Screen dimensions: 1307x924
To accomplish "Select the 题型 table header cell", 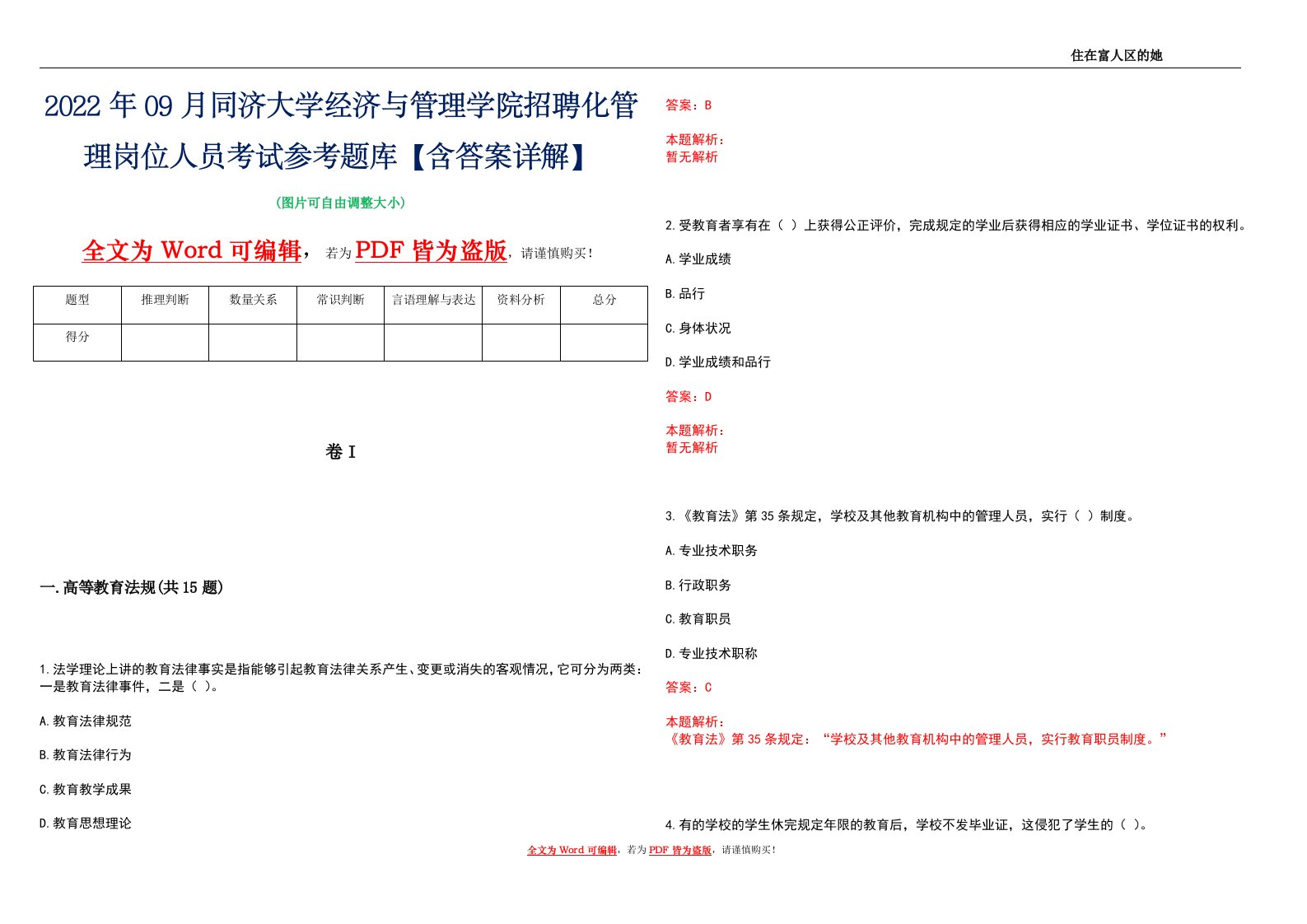I will pos(77,305).
